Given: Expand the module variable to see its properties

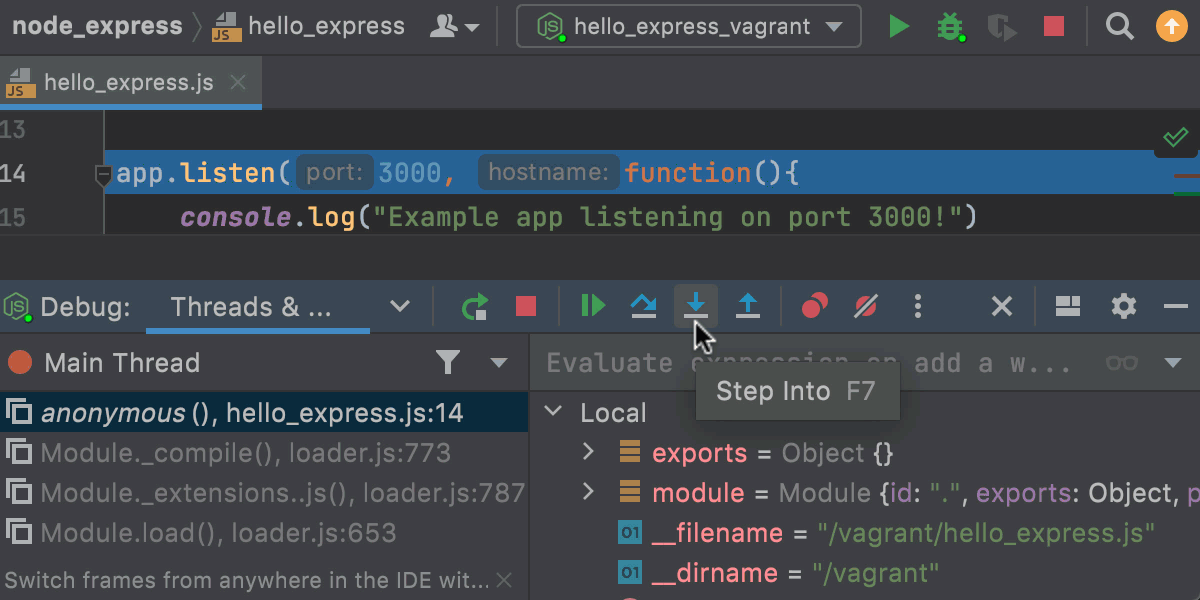Looking at the screenshot, I should (586, 492).
